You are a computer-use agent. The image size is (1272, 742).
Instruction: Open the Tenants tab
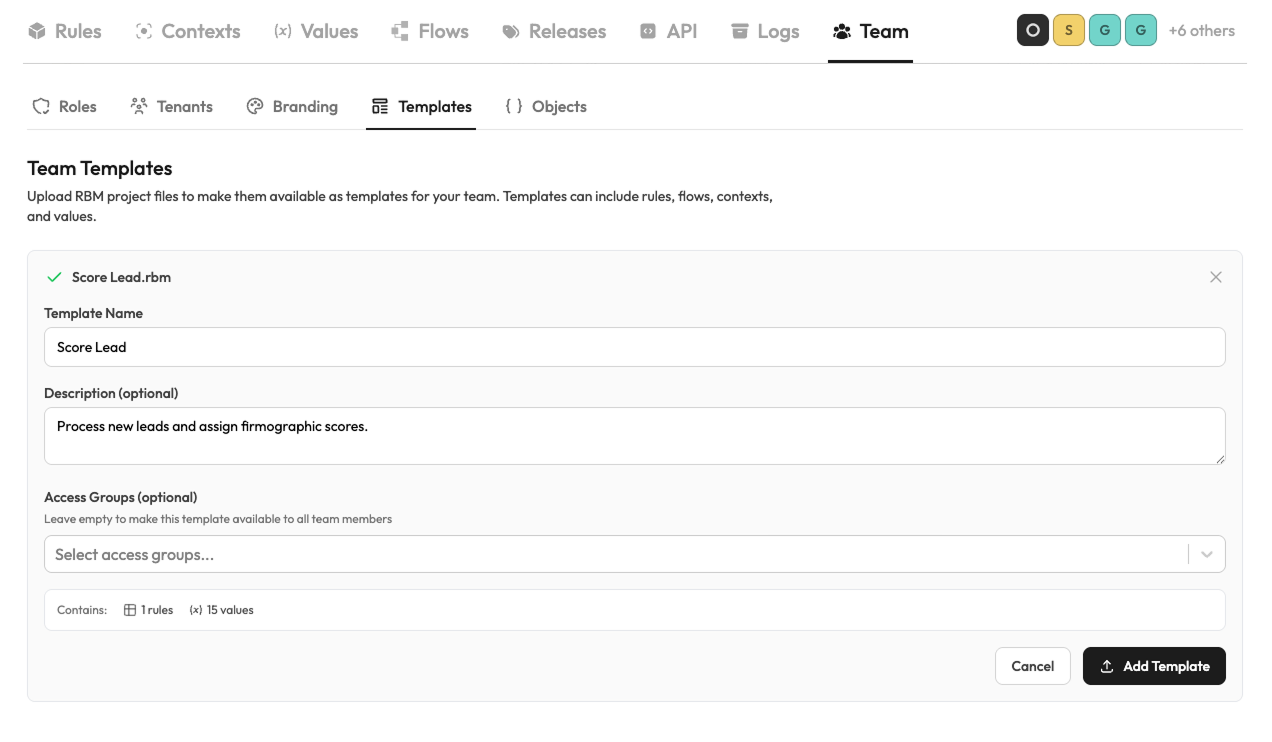point(171,106)
